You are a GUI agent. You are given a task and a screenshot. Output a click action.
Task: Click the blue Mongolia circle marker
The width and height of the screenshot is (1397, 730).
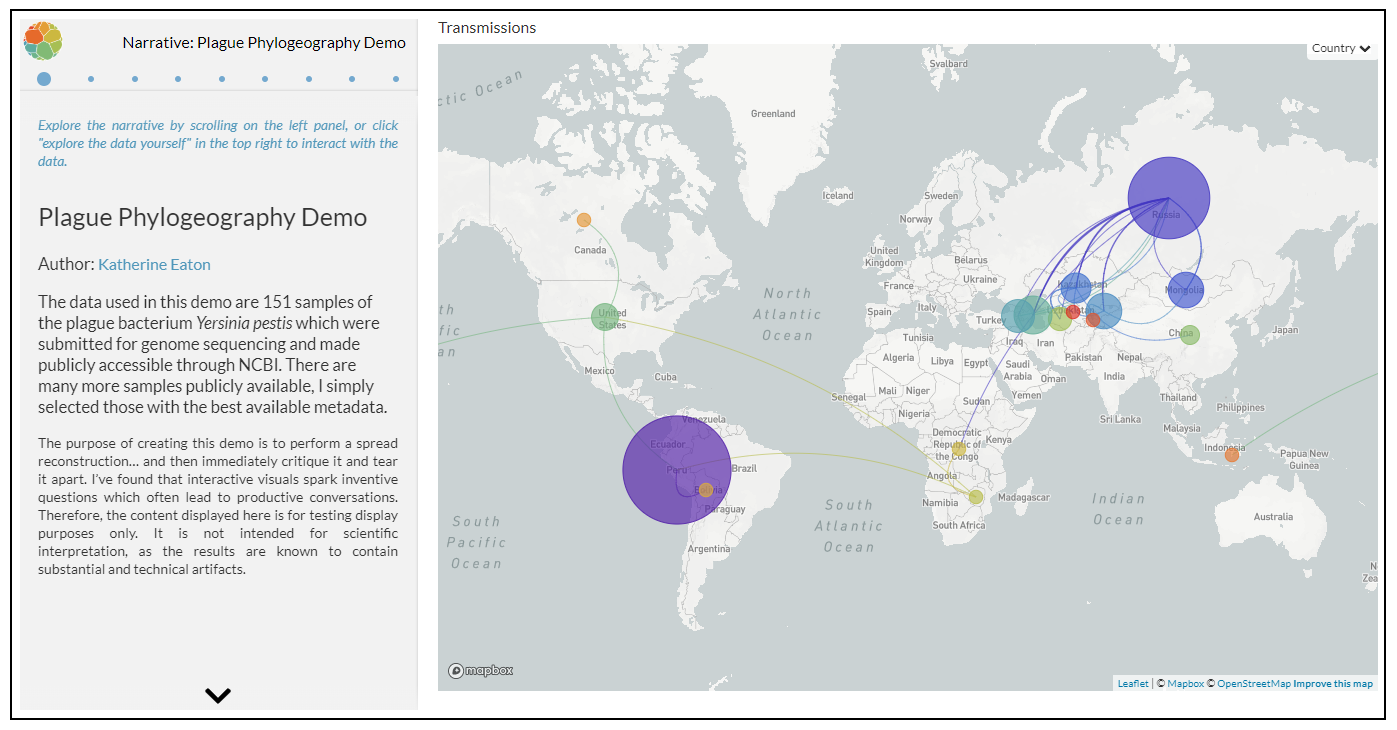tap(1185, 290)
